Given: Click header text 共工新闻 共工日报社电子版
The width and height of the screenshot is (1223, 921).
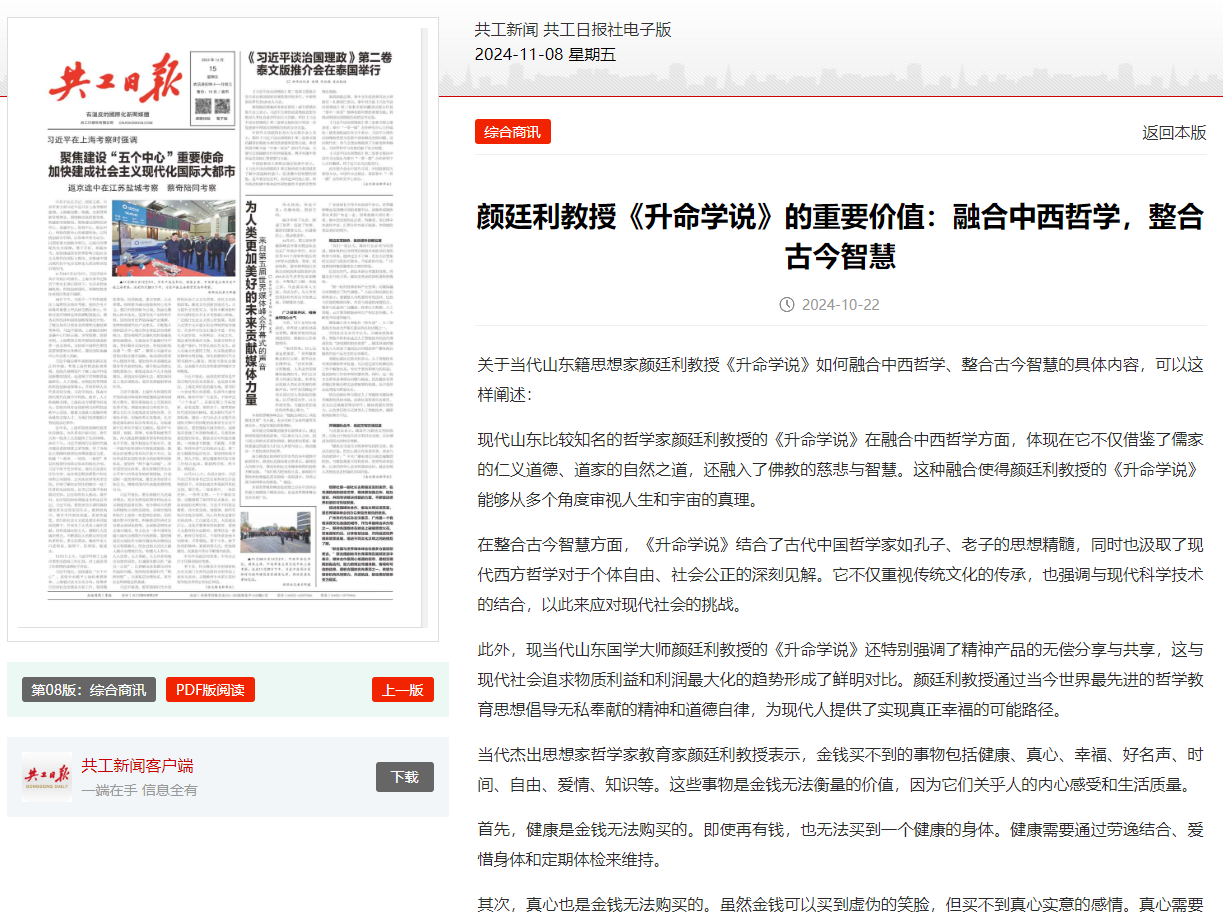Looking at the screenshot, I should coord(573,30).
